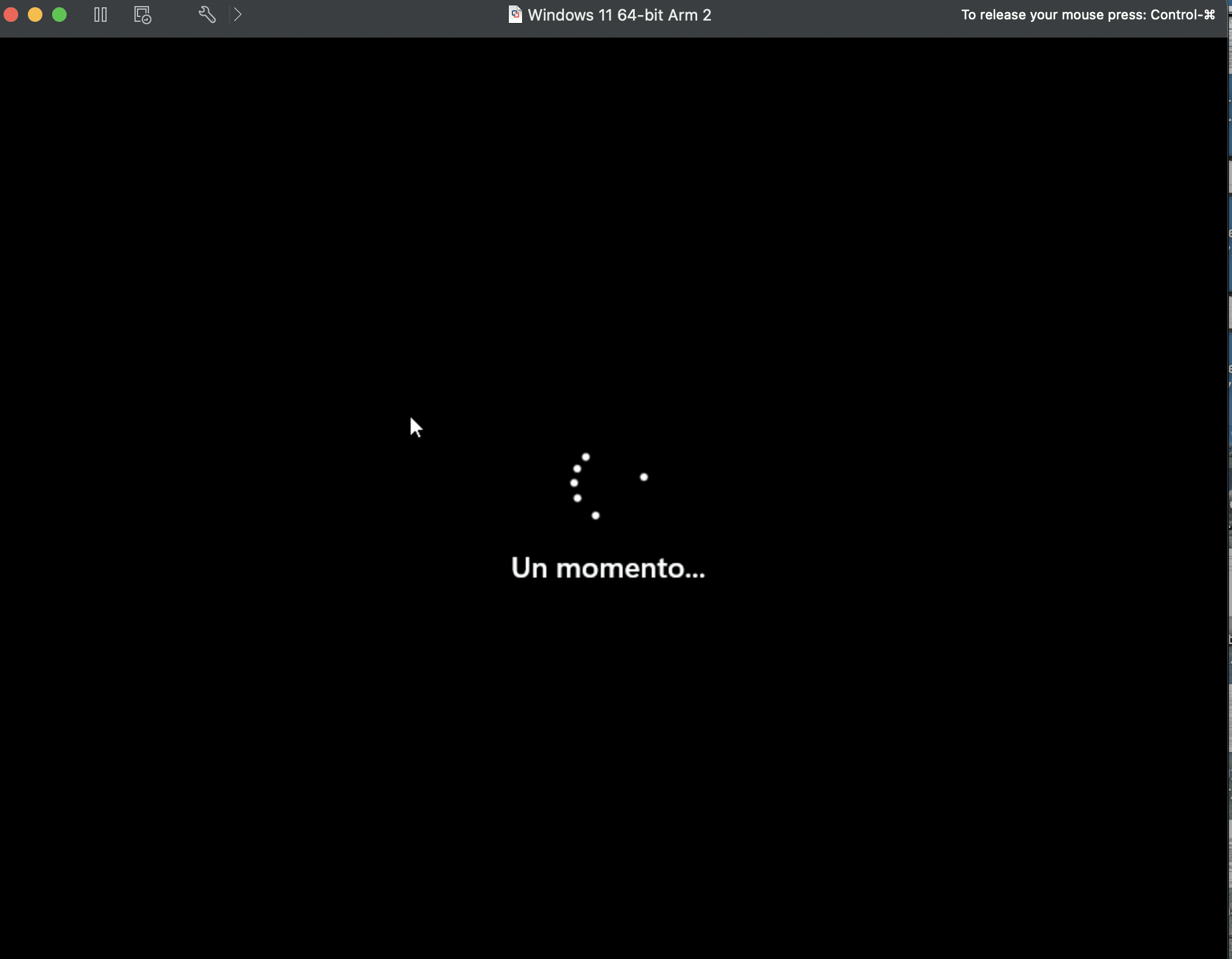The image size is (1232, 959).
Task: Click the red close button
Action: click(x=11, y=15)
